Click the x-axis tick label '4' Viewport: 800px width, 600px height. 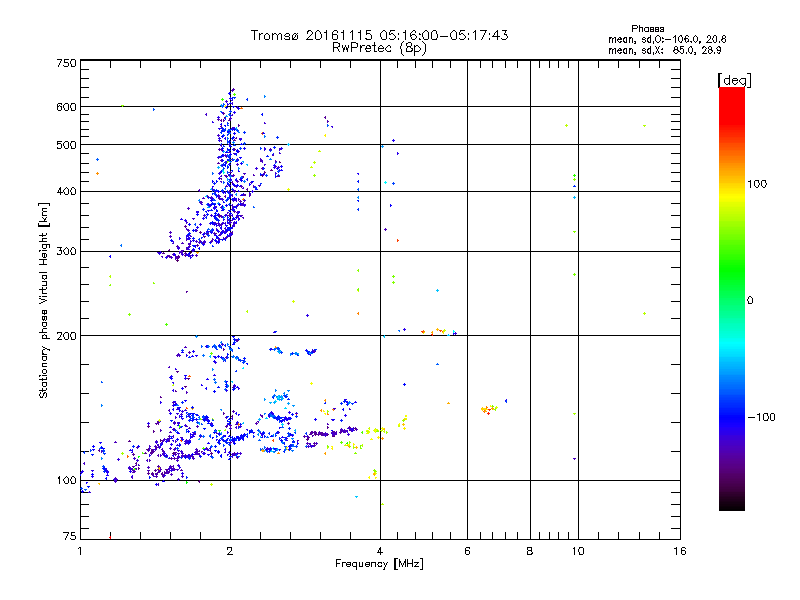tap(380, 551)
